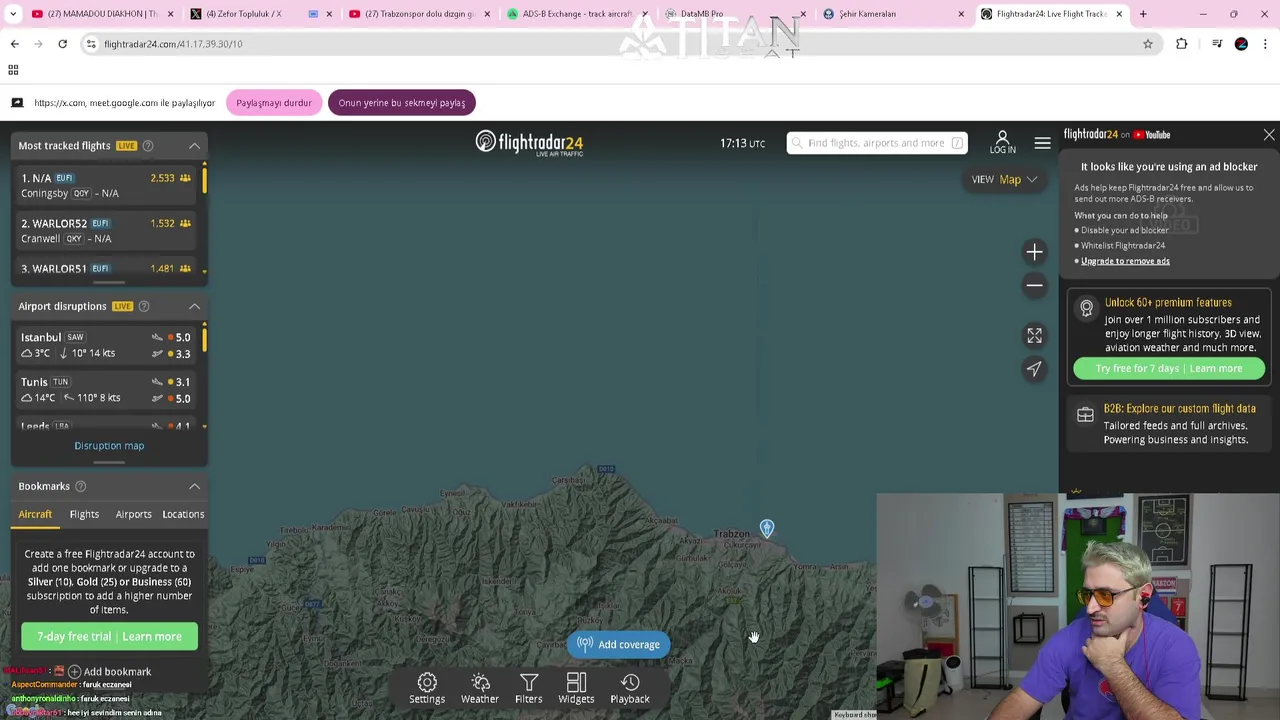Screen dimensions: 1280x720
Task: Bookmark this page with star icon
Action: [x=1148, y=44]
